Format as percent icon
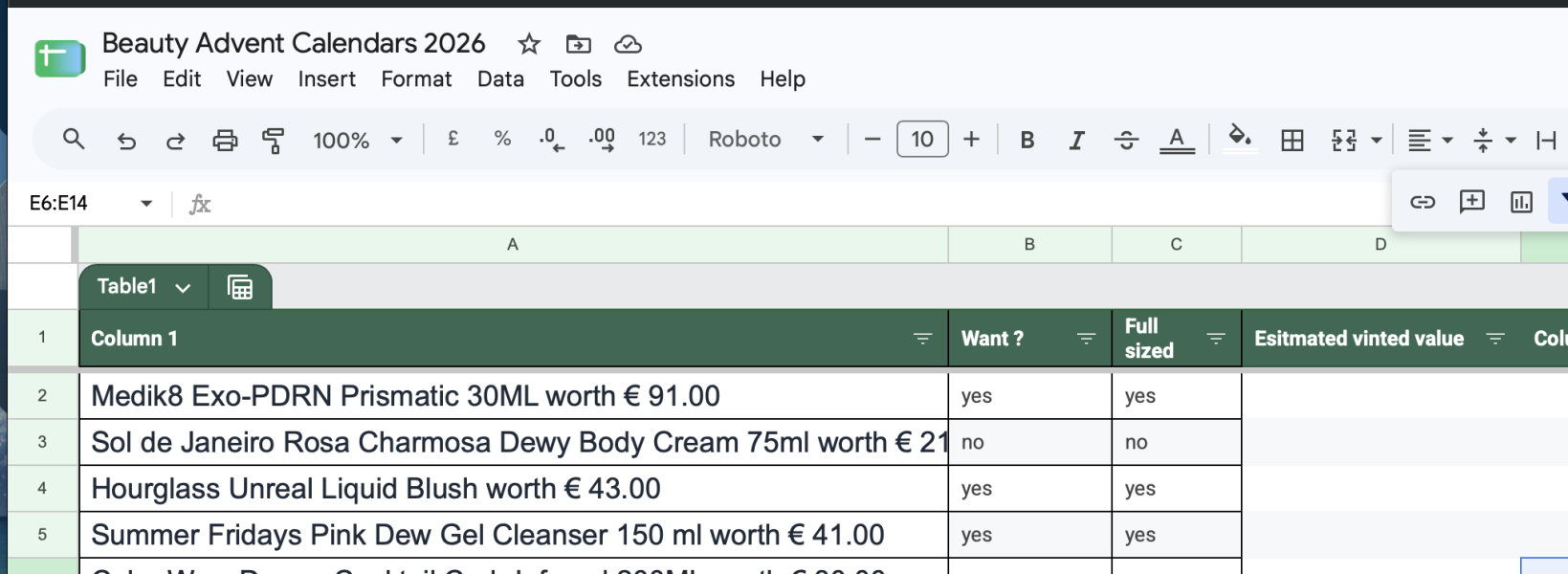This screenshot has height=574, width=1568. point(502,139)
